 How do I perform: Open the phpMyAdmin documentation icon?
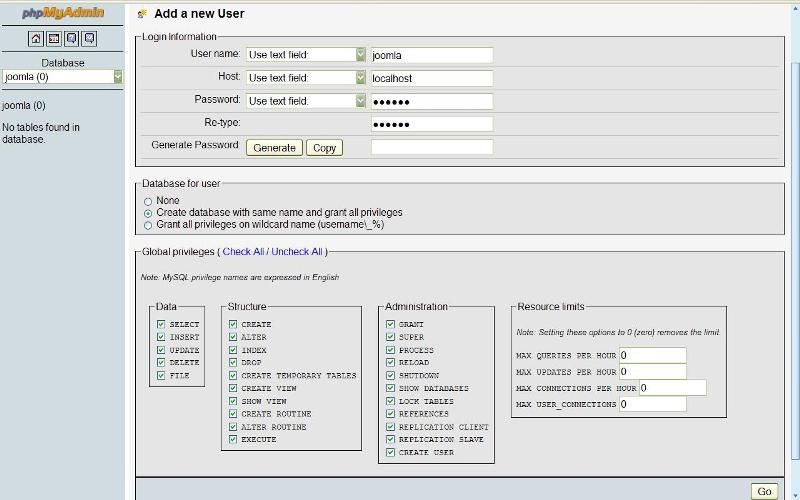(72, 39)
